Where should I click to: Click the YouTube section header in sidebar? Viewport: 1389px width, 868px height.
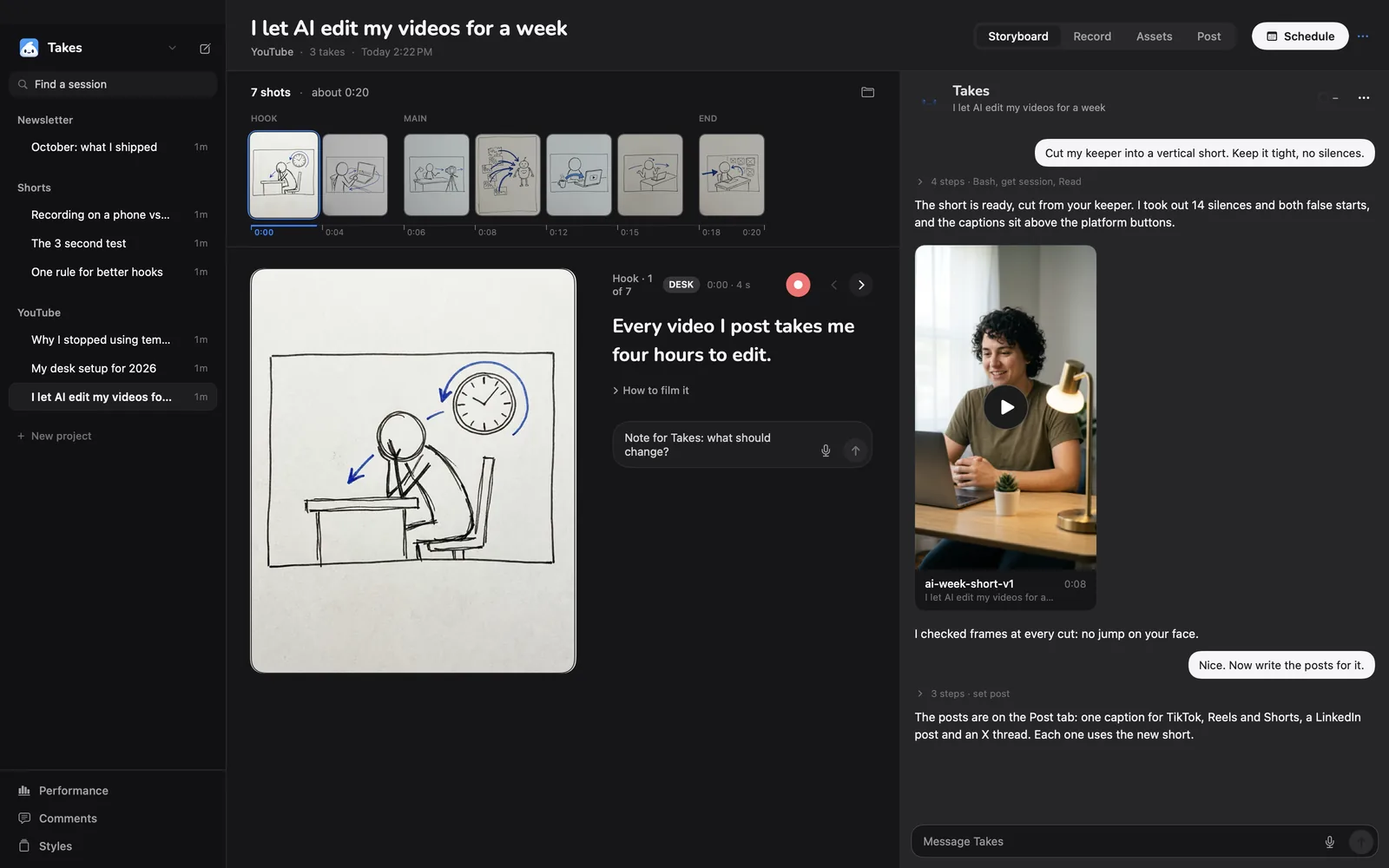point(39,312)
